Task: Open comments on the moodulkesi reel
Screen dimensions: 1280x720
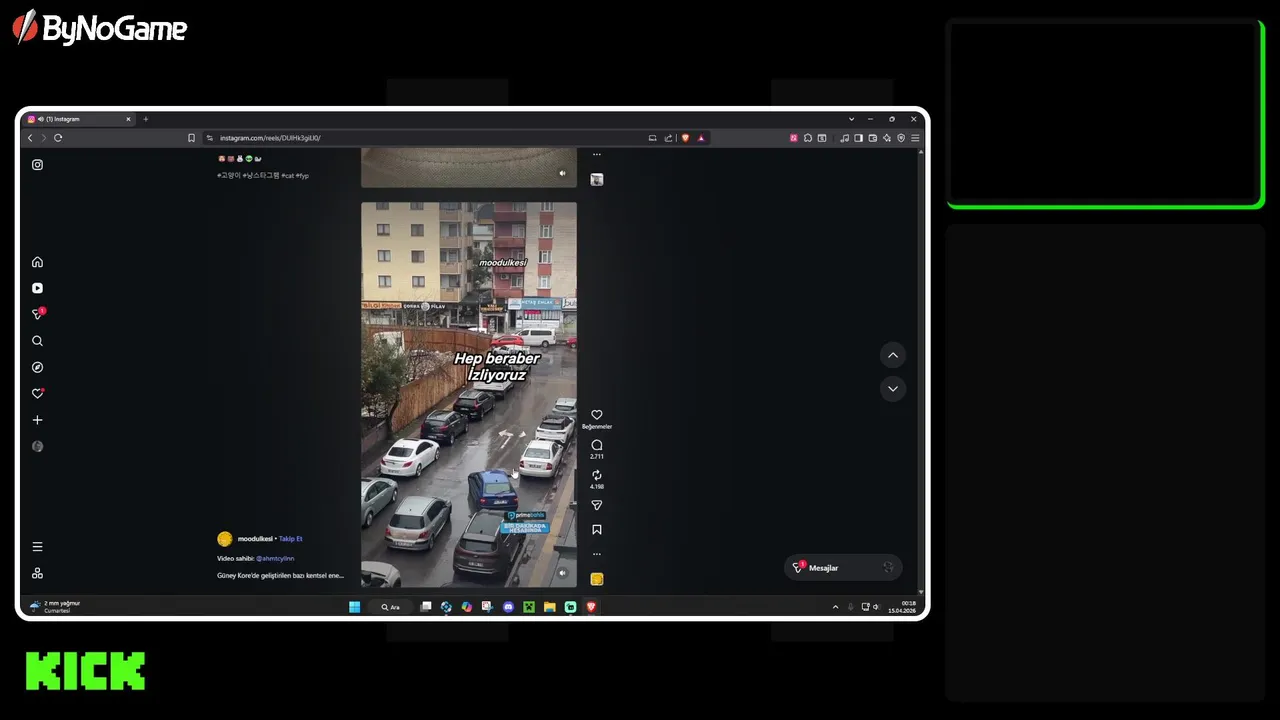Action: pos(597,445)
